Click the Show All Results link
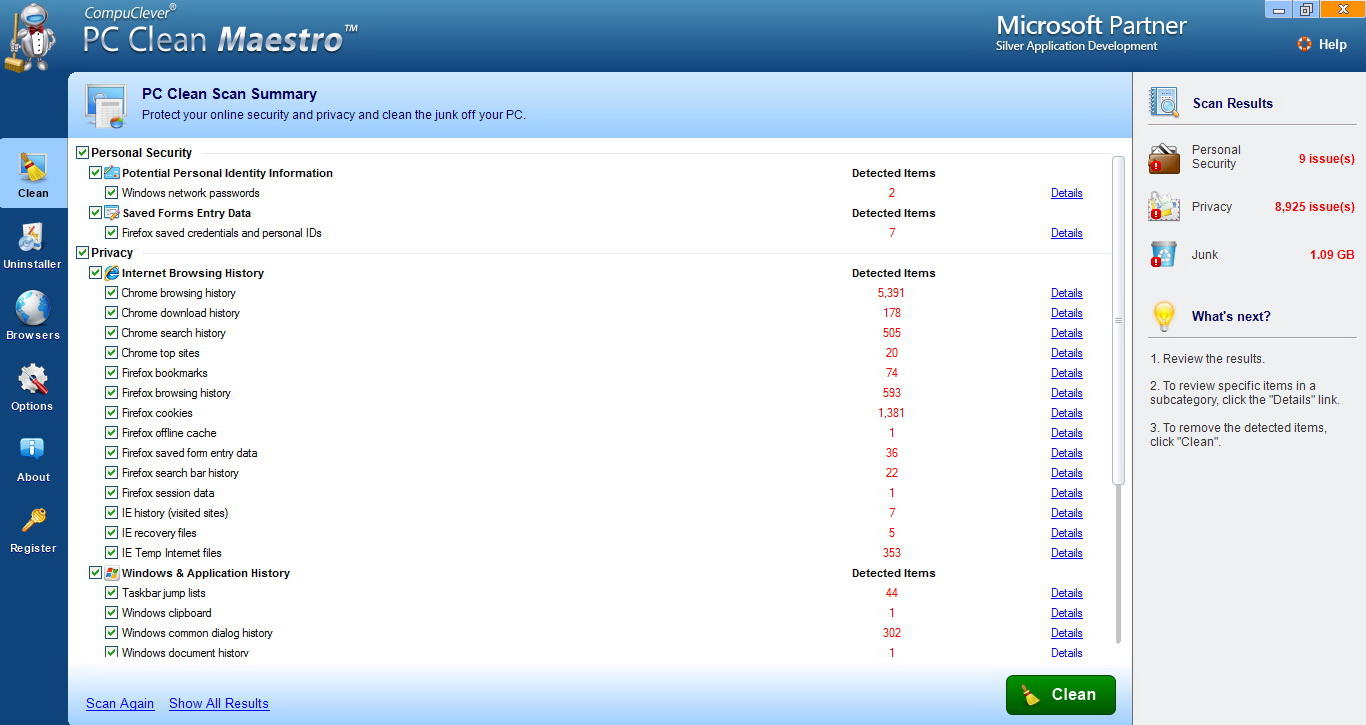The image size is (1366, 725). coord(219,703)
